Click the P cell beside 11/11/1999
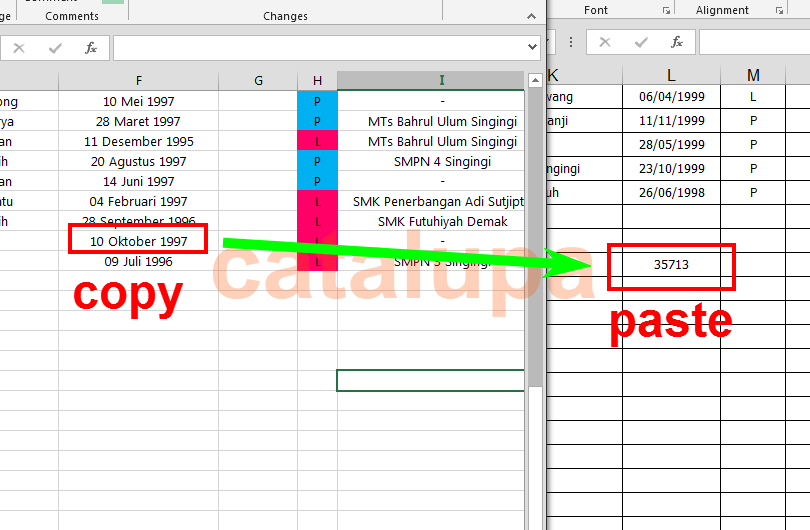Viewport: 810px width, 530px height. pyautogui.click(x=753, y=120)
